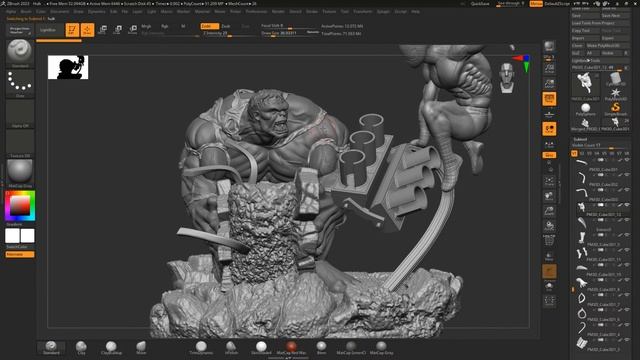Open MatCap Gray material picker in left shelf
This screenshot has width=640, height=360.
[x=20, y=173]
